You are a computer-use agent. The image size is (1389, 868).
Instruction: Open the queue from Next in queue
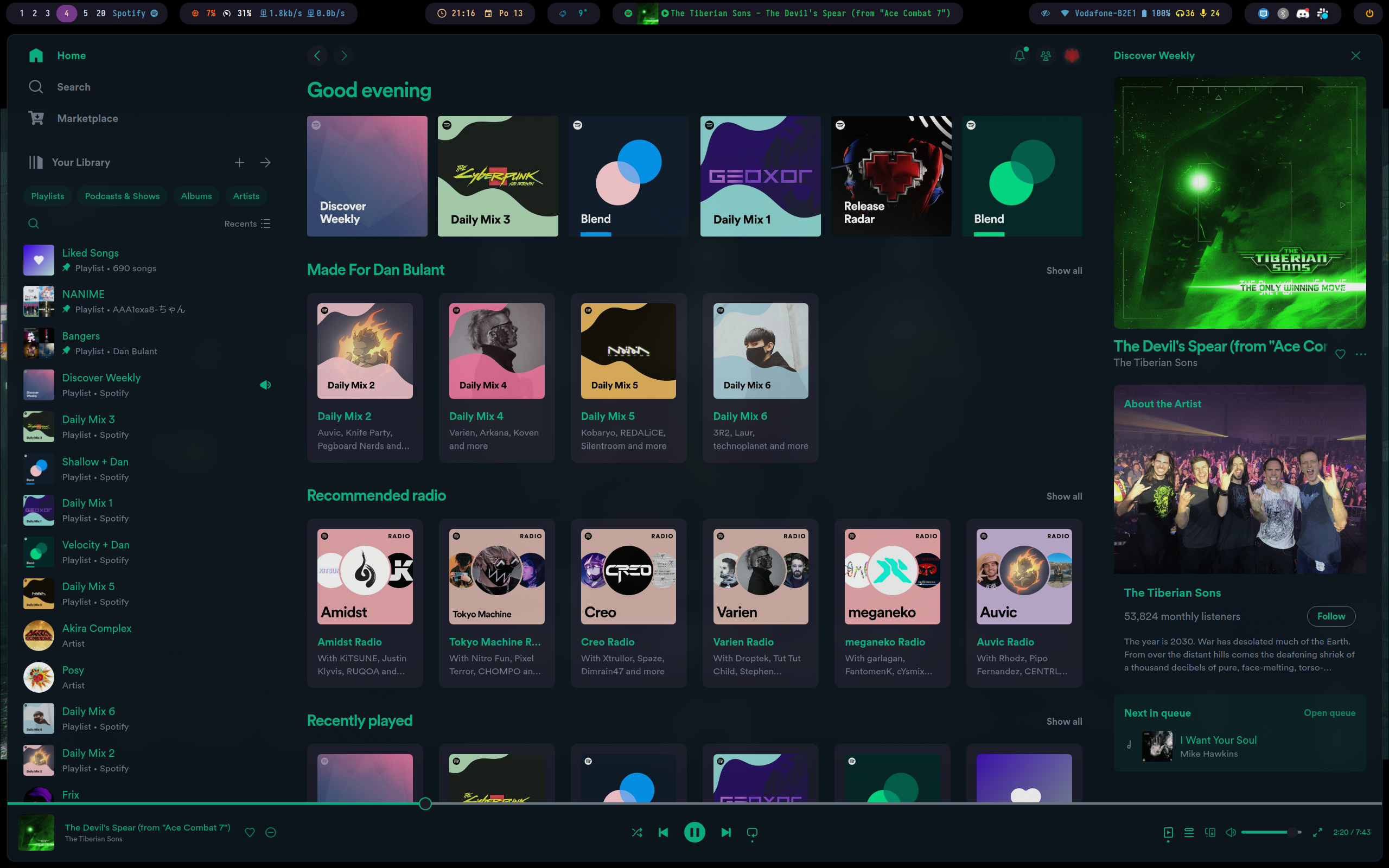(x=1329, y=713)
